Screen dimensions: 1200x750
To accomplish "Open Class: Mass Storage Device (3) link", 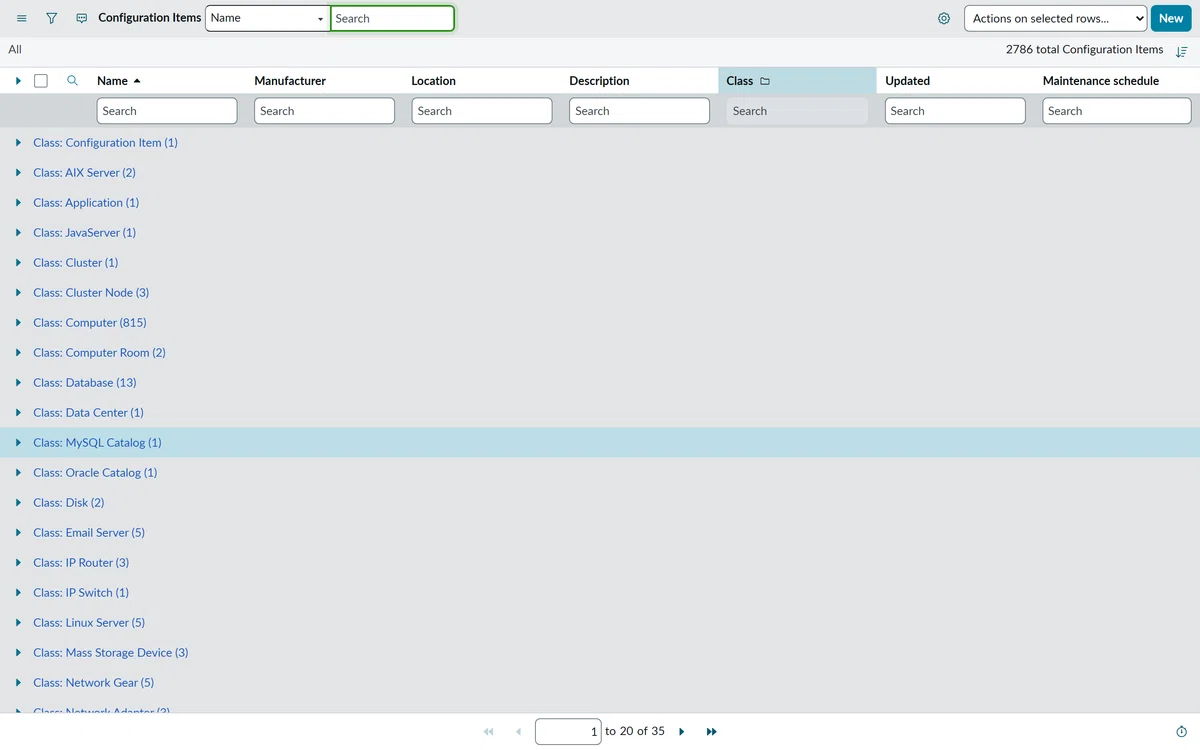I will click(111, 653).
